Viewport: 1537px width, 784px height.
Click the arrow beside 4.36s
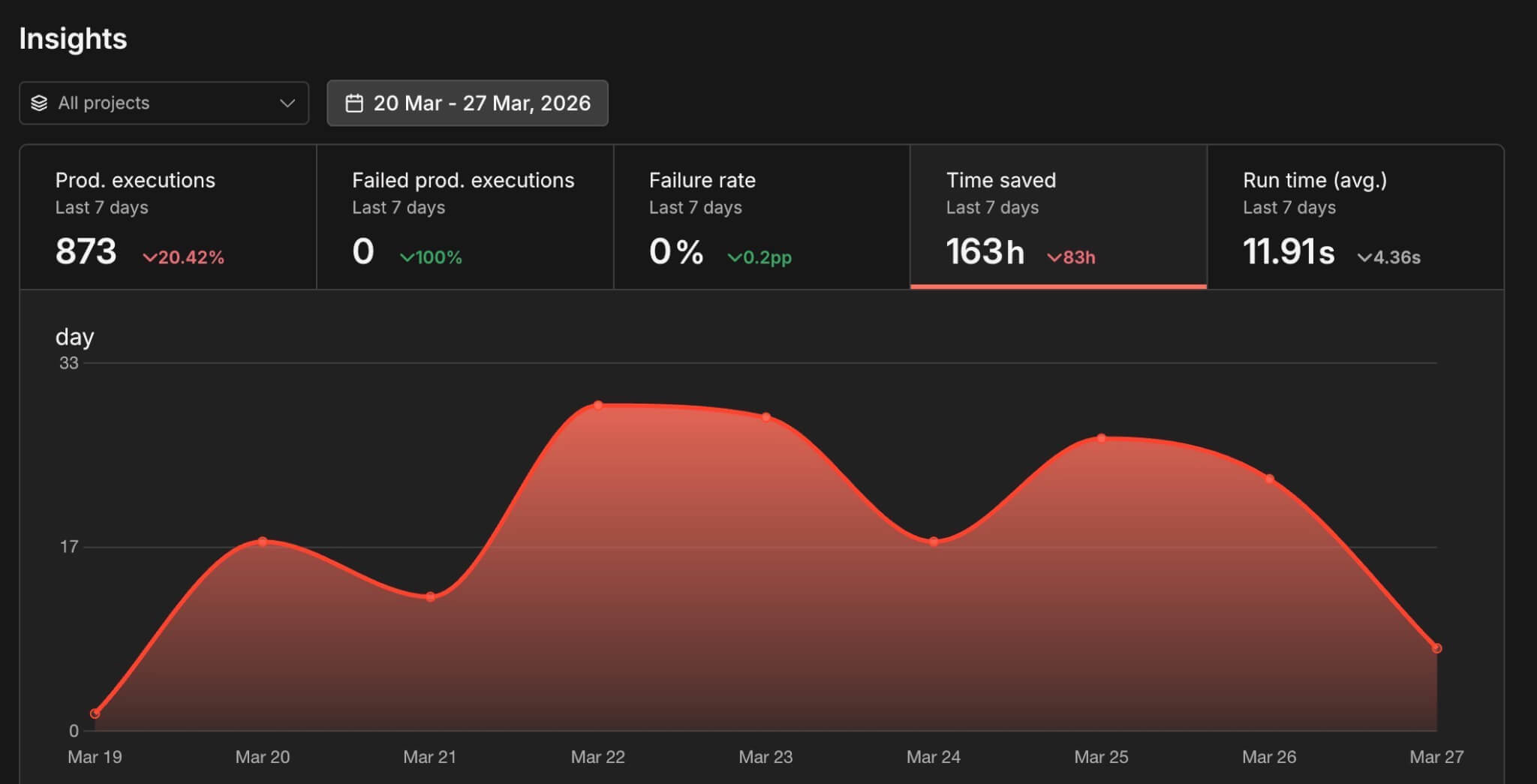(x=1364, y=258)
